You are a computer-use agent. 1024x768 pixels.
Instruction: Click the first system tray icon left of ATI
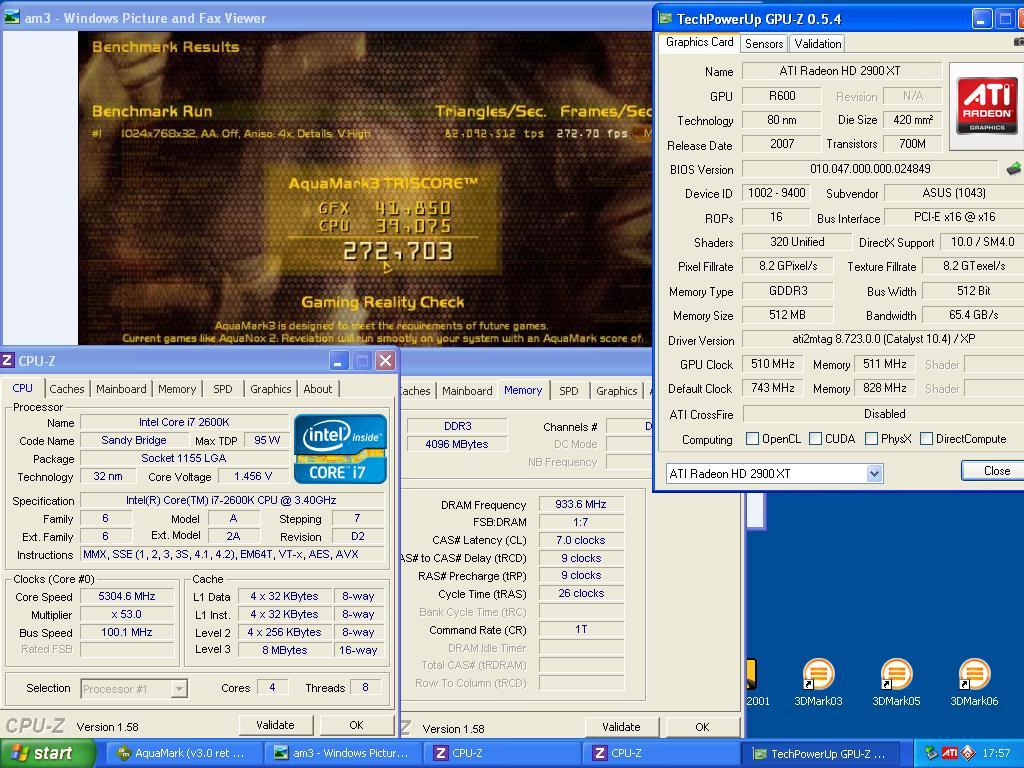[x=931, y=754]
